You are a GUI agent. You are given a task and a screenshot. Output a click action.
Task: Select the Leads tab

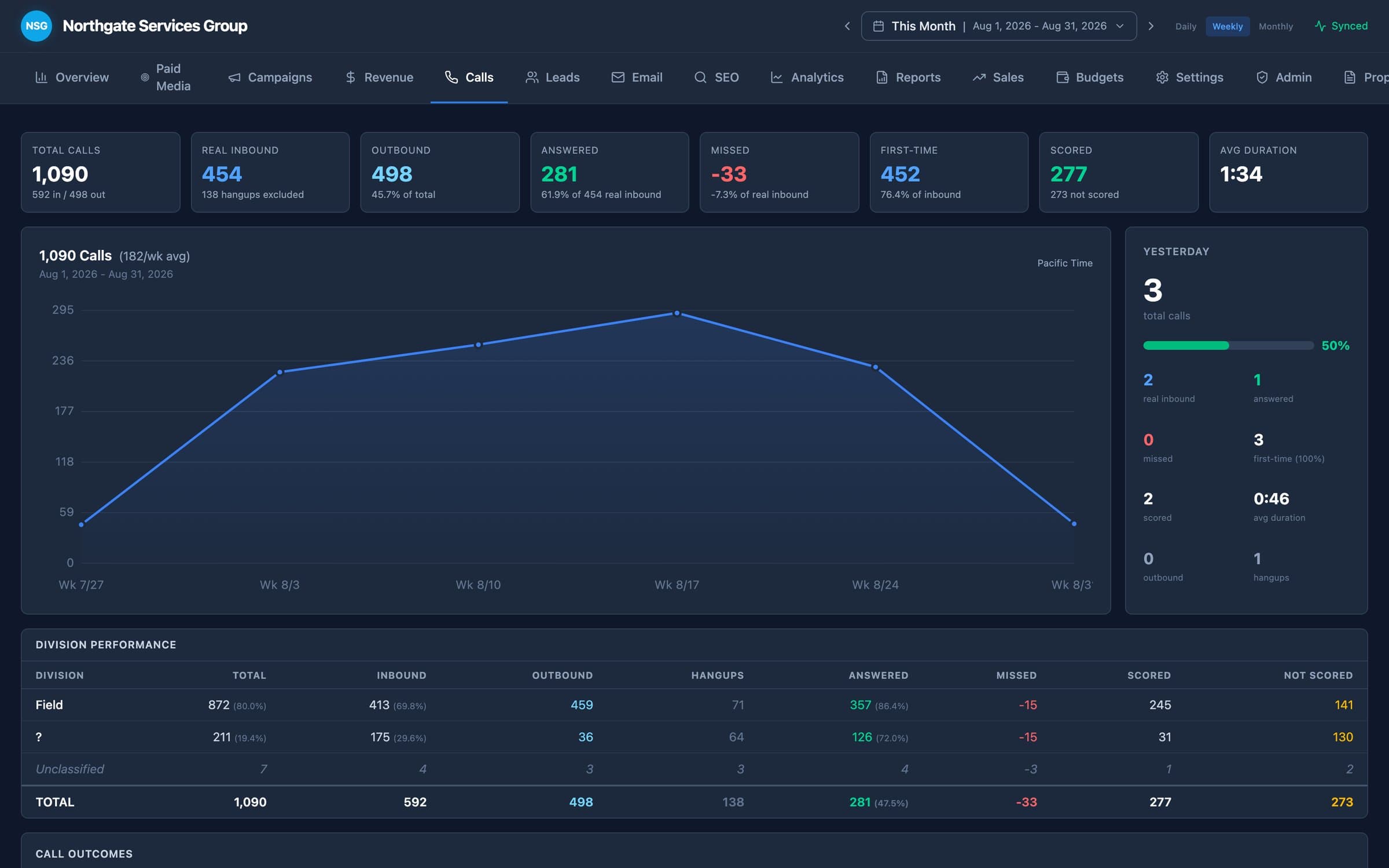552,77
